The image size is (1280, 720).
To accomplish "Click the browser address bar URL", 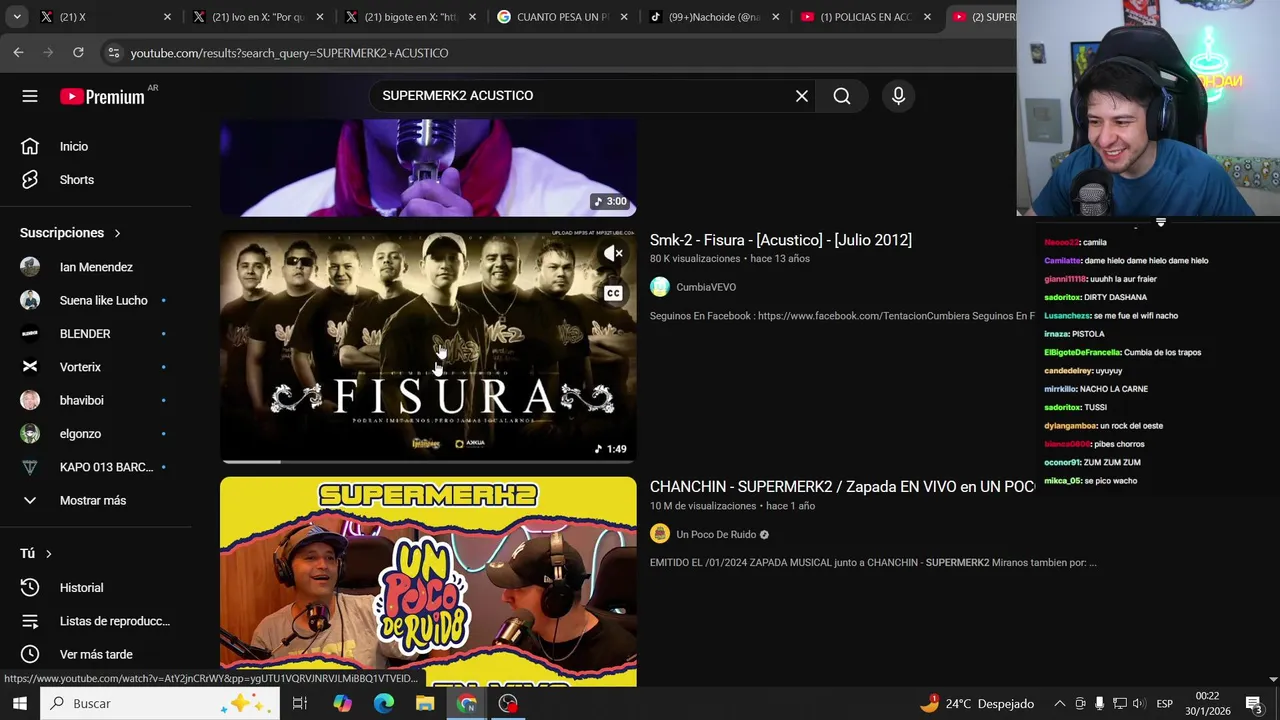I will click(x=290, y=53).
